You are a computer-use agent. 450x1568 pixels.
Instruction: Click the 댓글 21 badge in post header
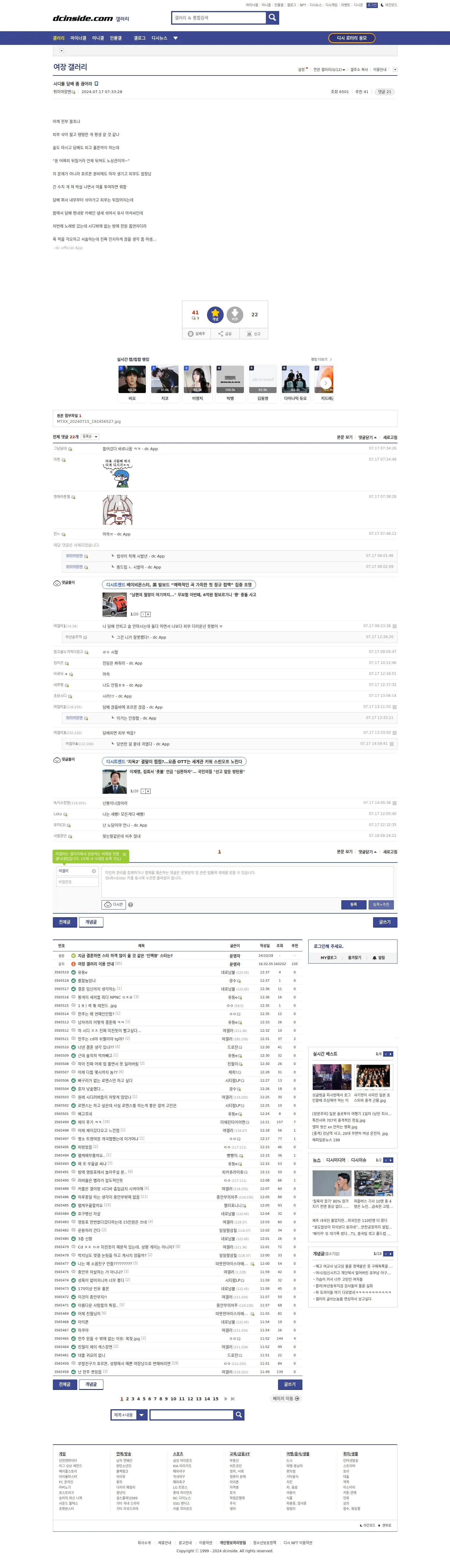(384, 91)
